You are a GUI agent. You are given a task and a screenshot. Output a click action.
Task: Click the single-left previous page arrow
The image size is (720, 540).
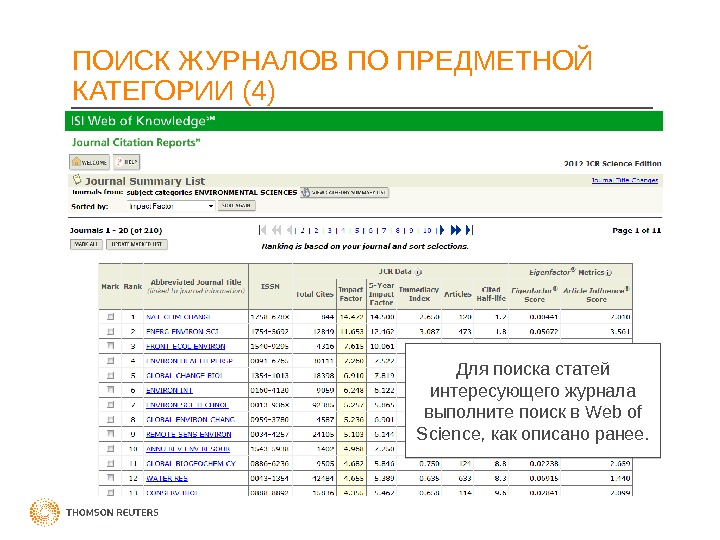pyautogui.click(x=289, y=230)
